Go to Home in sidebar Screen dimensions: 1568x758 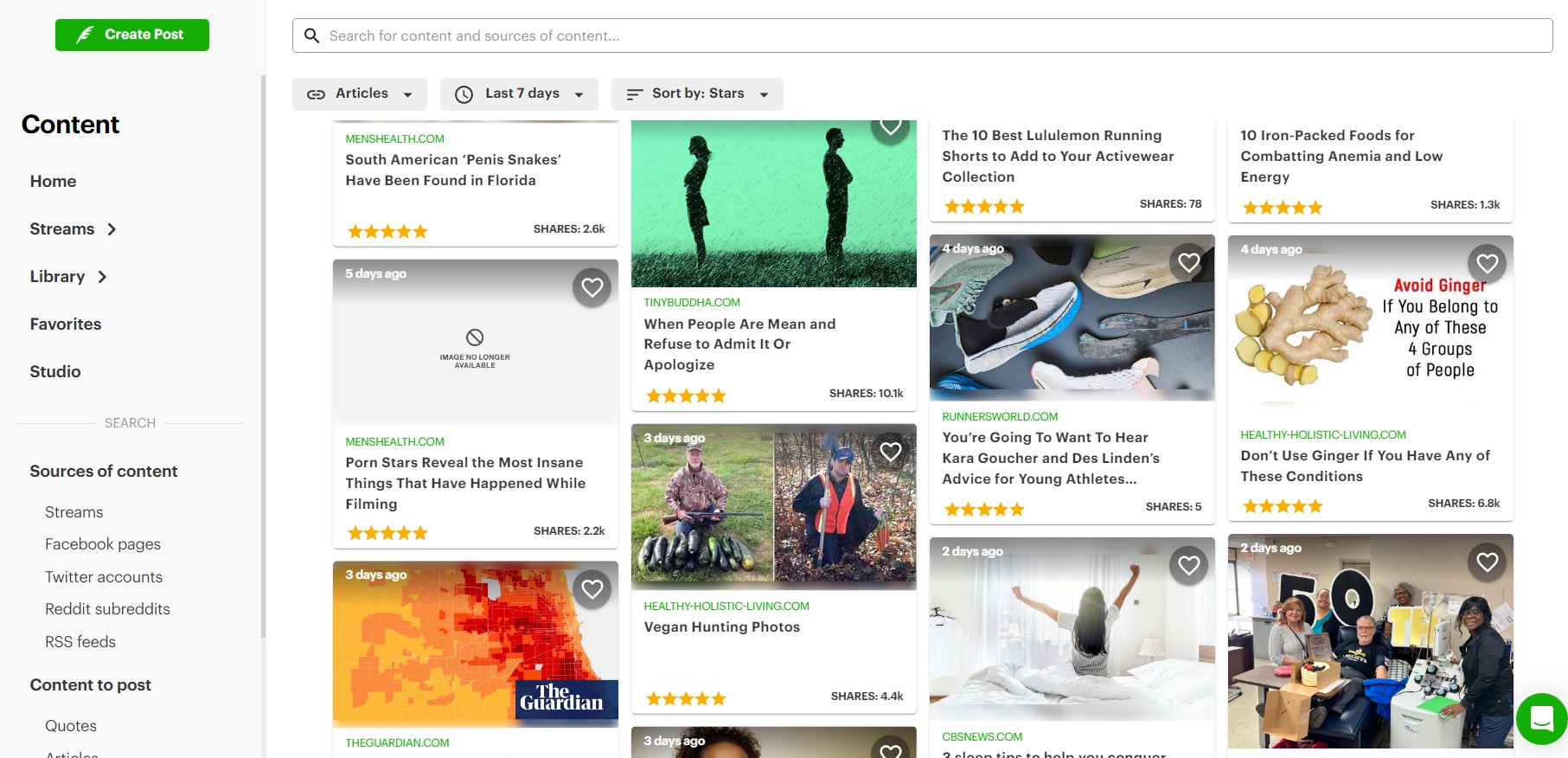(x=53, y=182)
